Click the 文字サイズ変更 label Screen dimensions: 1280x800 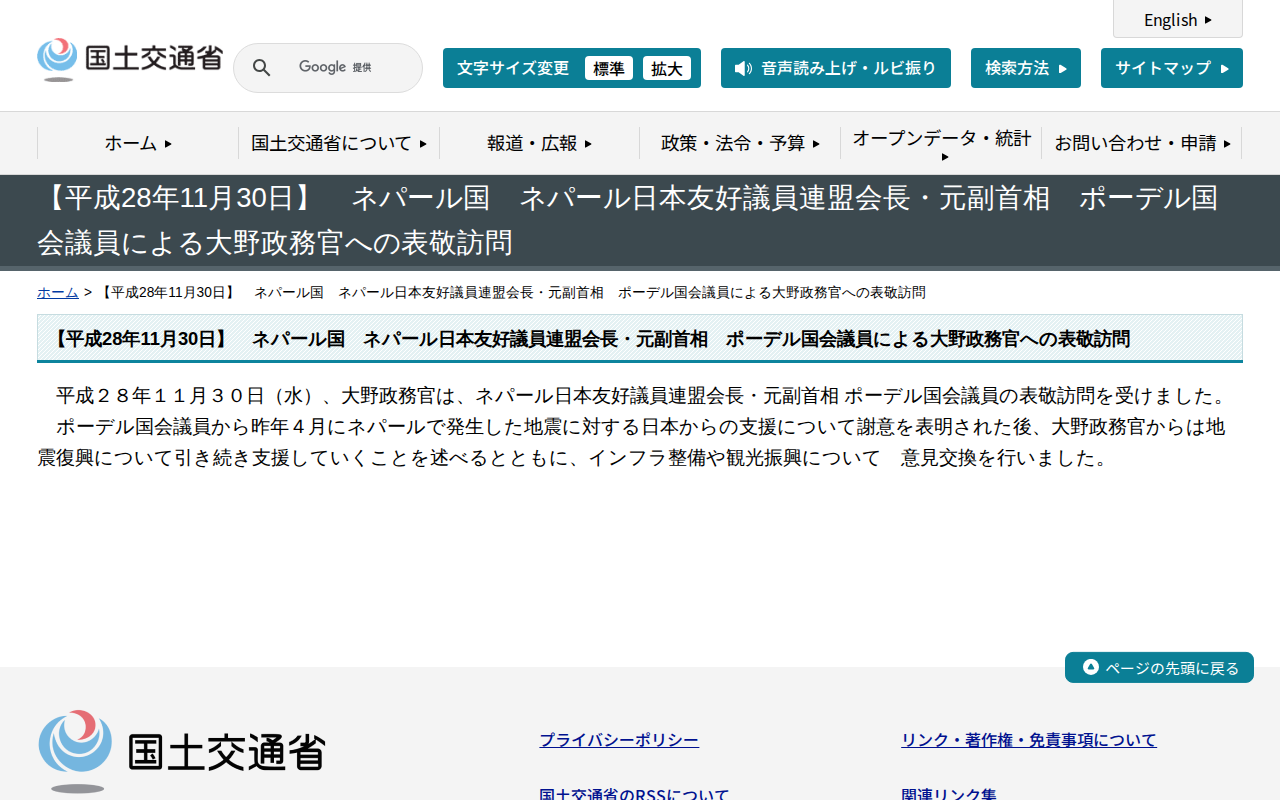click(513, 68)
